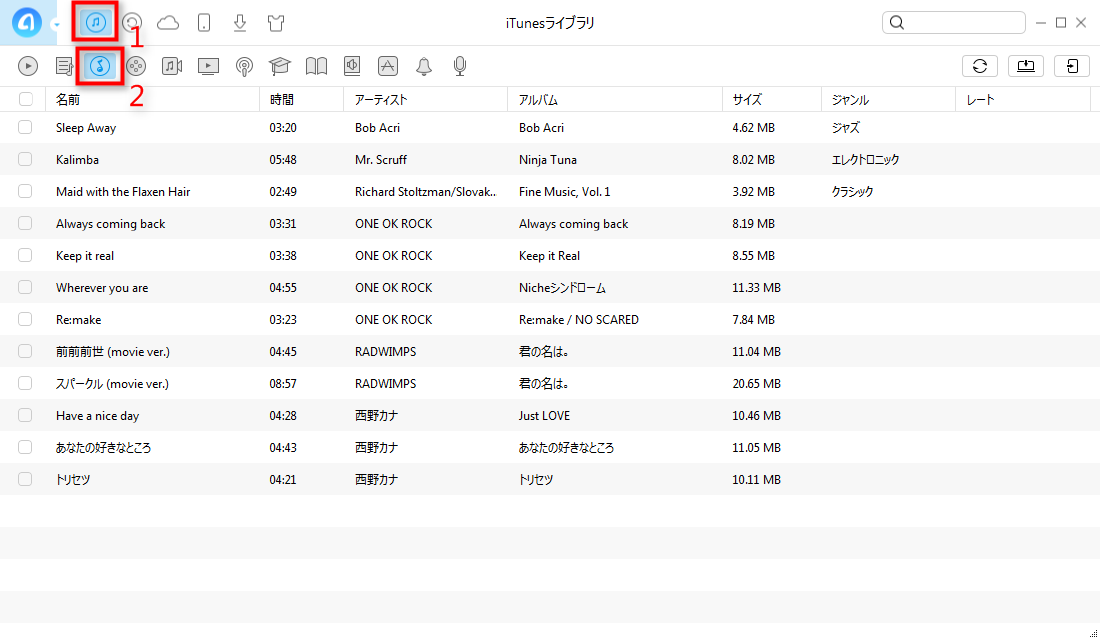Tick the スパークル (movie ver.) checkbox
Viewport: 1100px width, 640px height.
(25, 383)
